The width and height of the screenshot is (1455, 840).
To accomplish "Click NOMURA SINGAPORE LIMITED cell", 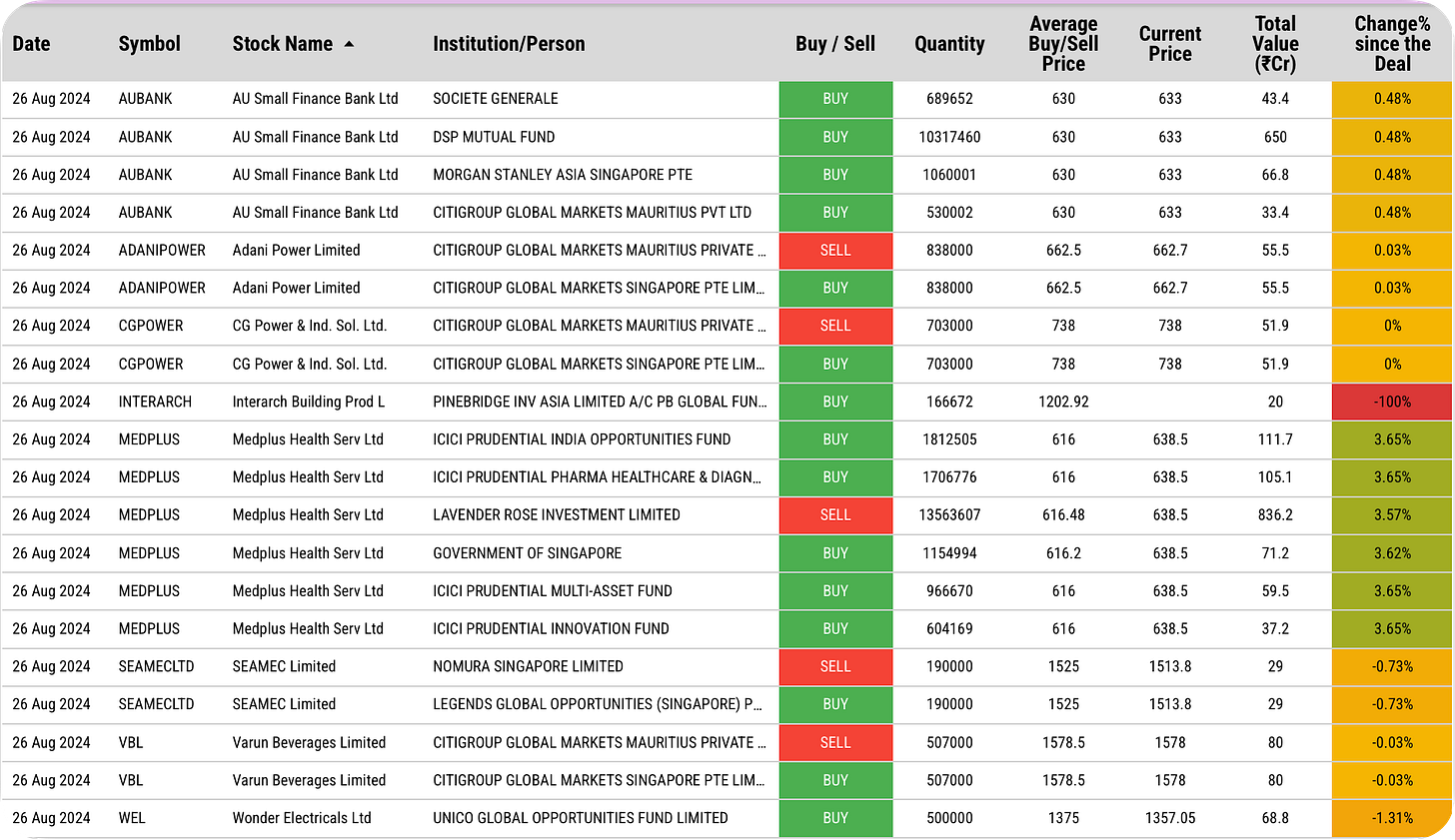I will [x=528, y=666].
